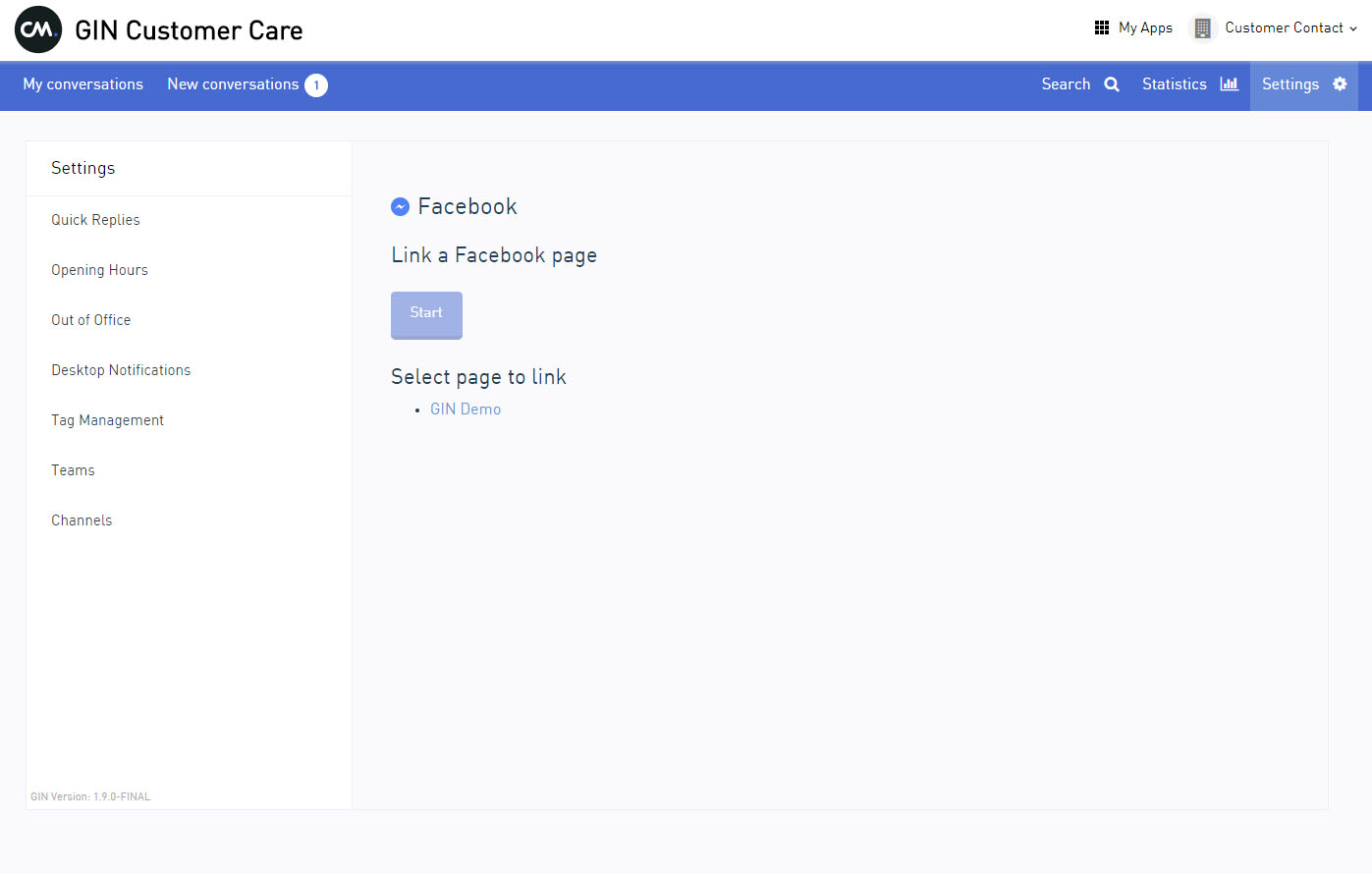Open the My Apps grid icon

tap(1102, 27)
